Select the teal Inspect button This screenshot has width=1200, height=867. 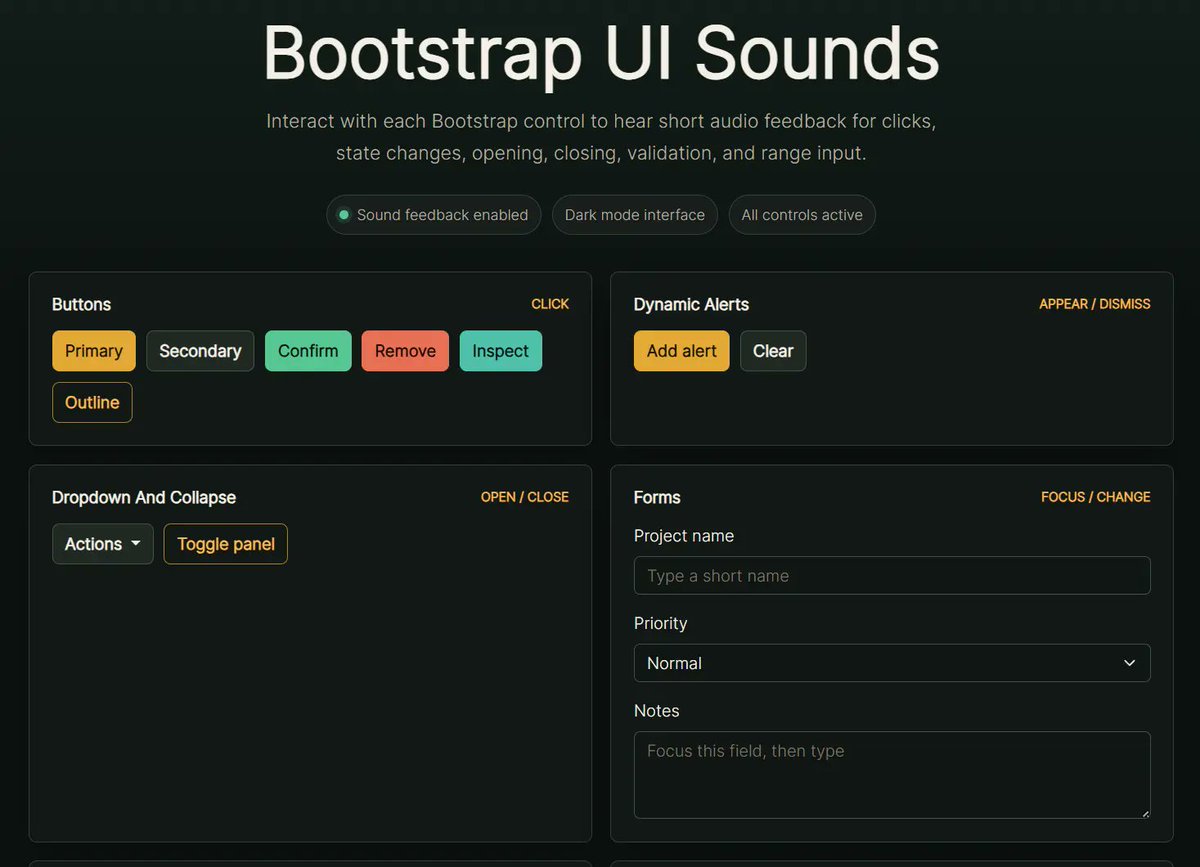click(x=501, y=351)
